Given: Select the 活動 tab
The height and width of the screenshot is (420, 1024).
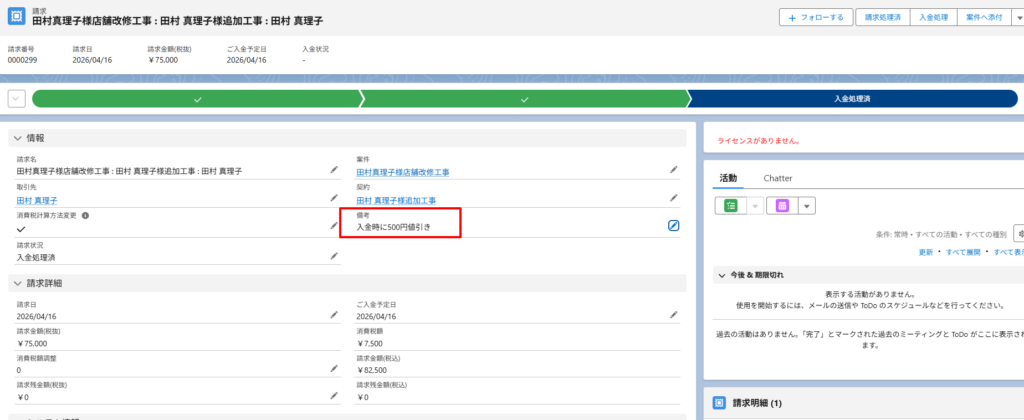Looking at the screenshot, I should 728,178.
